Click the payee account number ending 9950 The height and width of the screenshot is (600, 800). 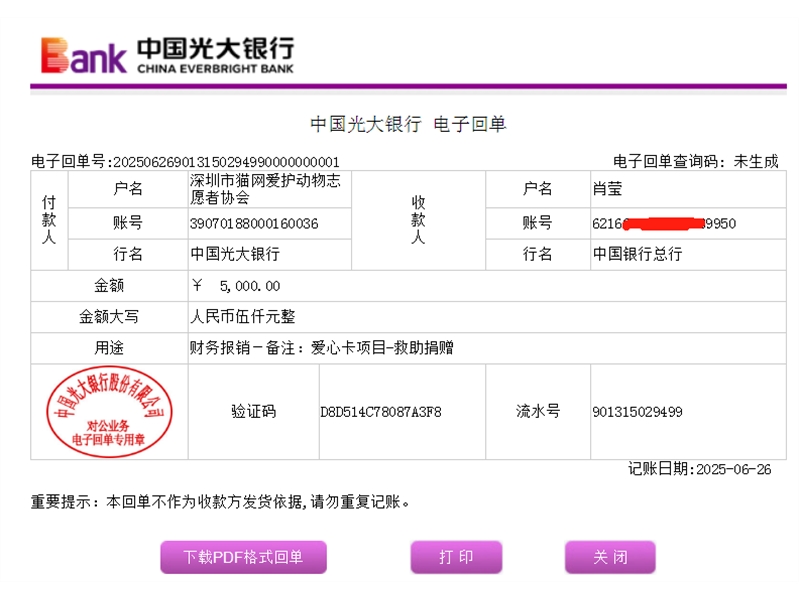[664, 223]
